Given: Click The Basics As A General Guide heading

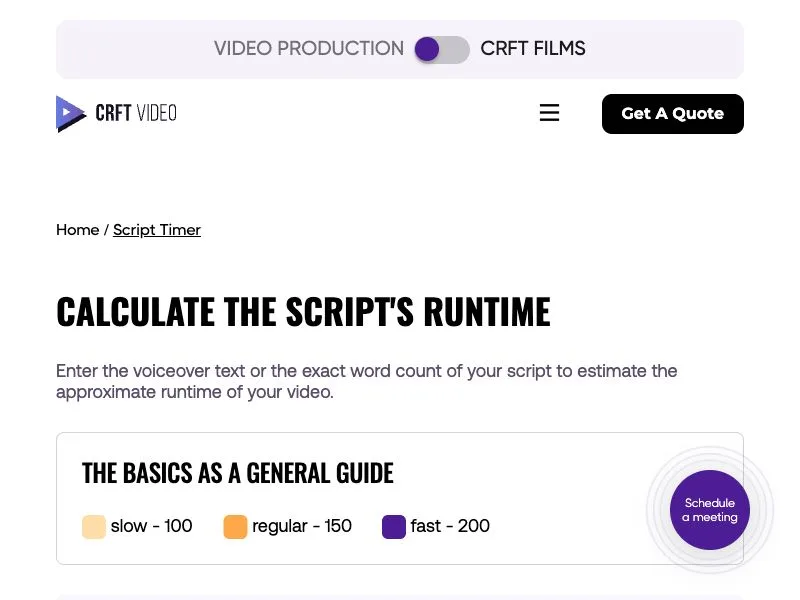Looking at the screenshot, I should (x=238, y=473).
